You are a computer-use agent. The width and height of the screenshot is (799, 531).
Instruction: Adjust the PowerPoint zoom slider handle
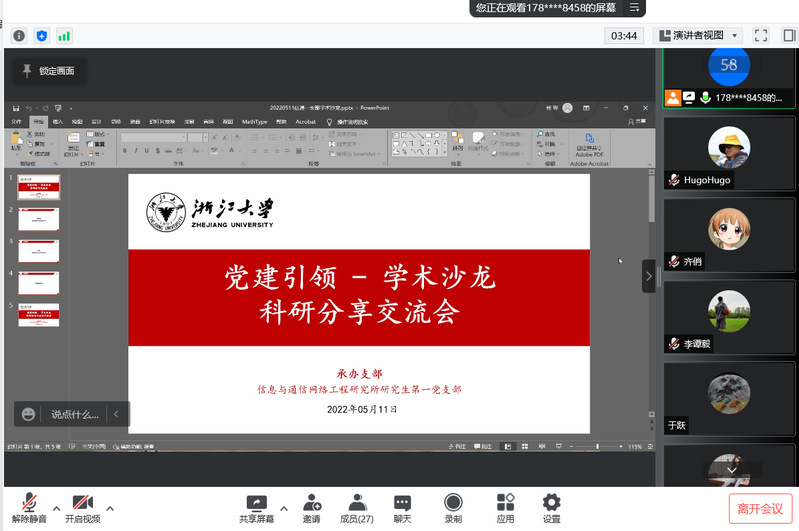click(597, 446)
